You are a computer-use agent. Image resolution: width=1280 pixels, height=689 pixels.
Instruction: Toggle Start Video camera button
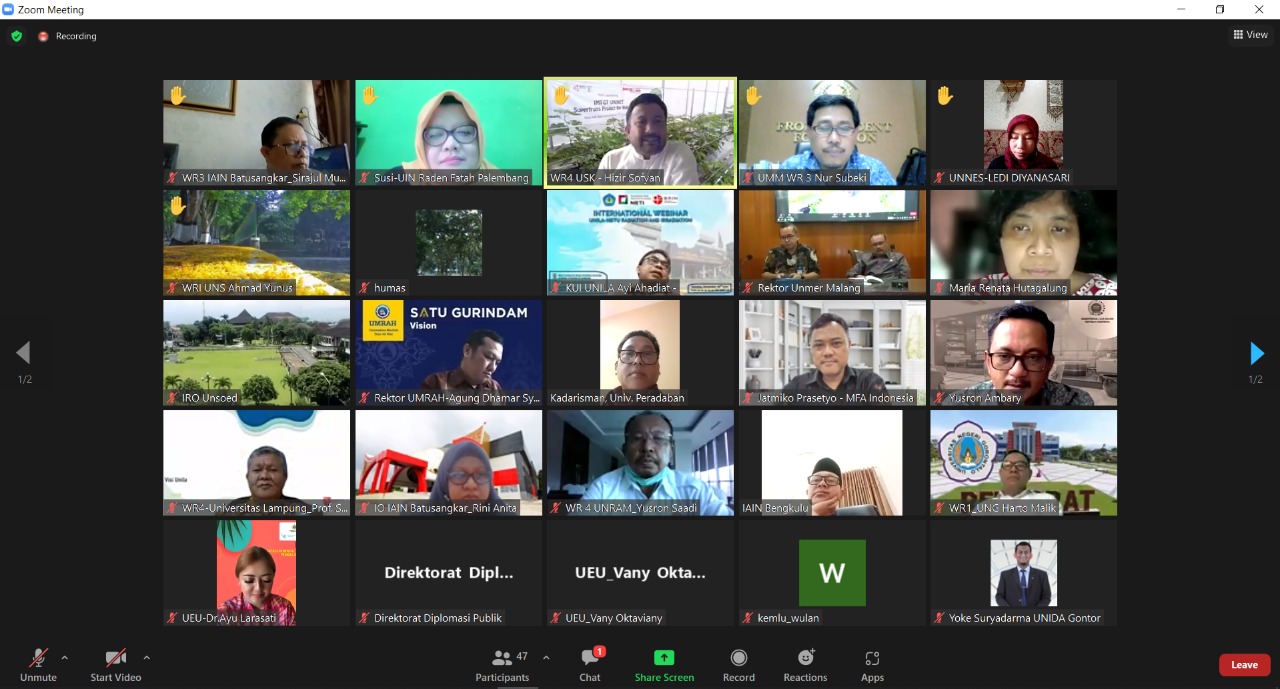tap(116, 665)
